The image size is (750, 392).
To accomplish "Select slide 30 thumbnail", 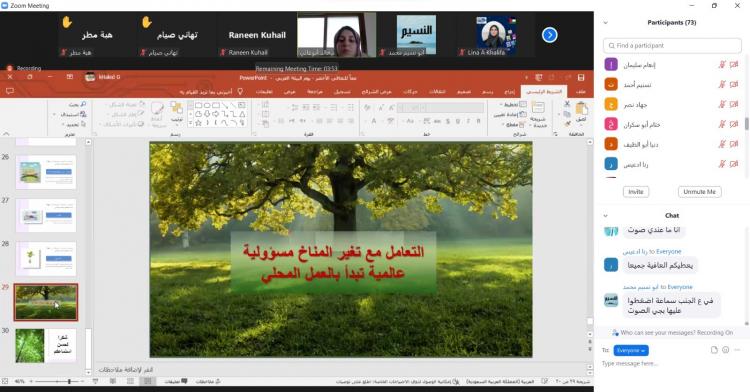I will pyautogui.click(x=45, y=345).
